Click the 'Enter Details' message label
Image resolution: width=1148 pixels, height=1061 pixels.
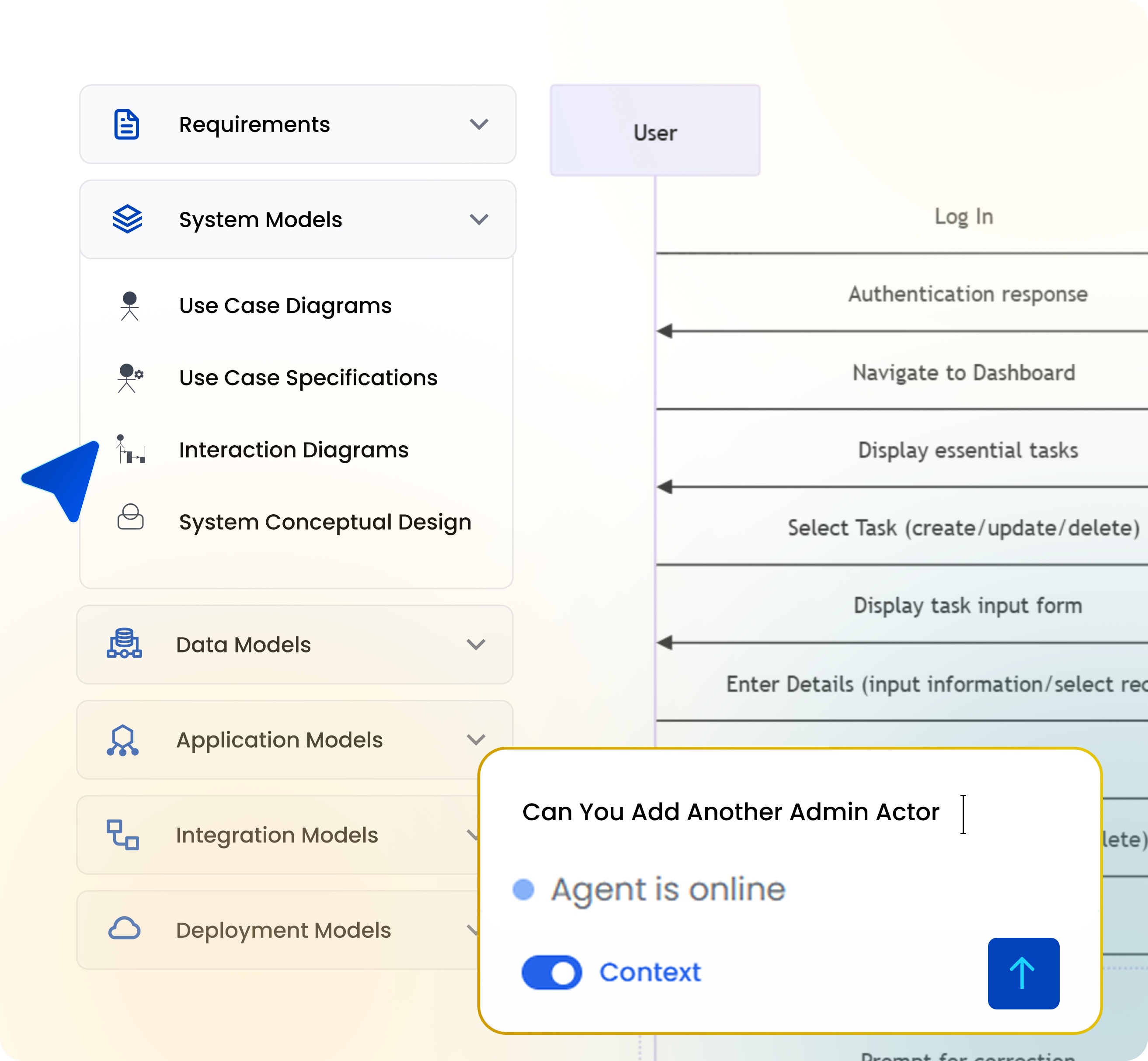(937, 684)
